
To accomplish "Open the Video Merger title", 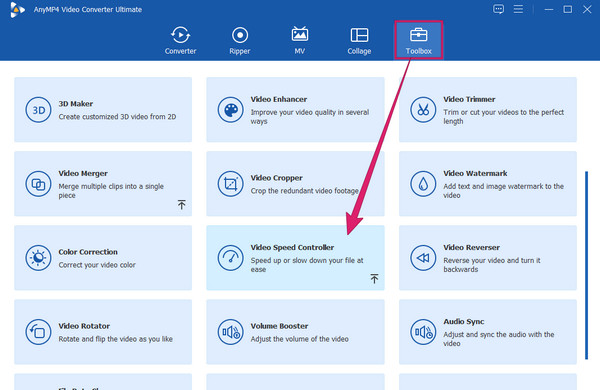I will (83, 173).
